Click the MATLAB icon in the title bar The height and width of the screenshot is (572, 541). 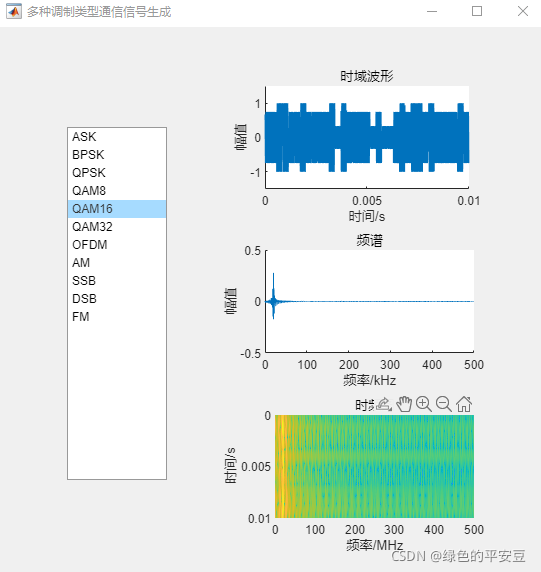(14, 12)
